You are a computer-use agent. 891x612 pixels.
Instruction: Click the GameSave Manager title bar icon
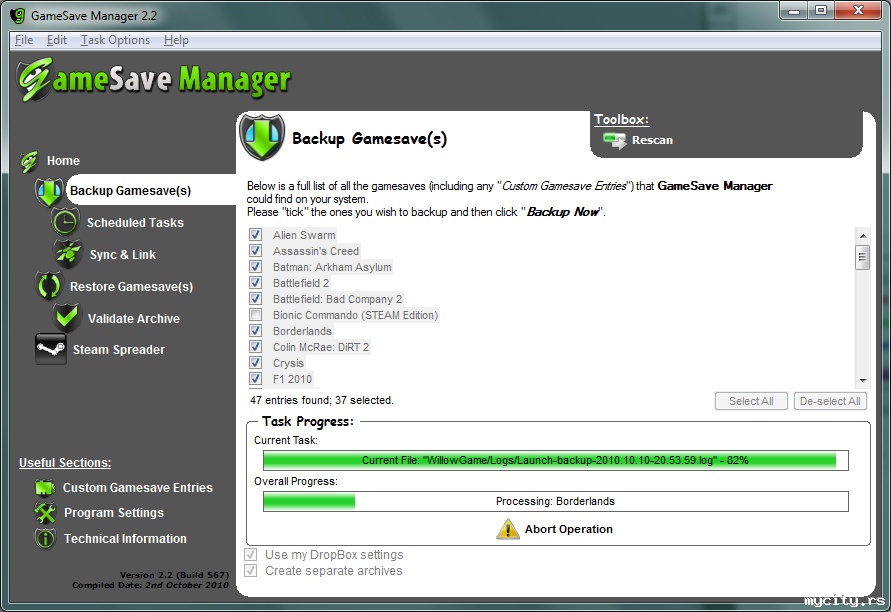coord(18,15)
